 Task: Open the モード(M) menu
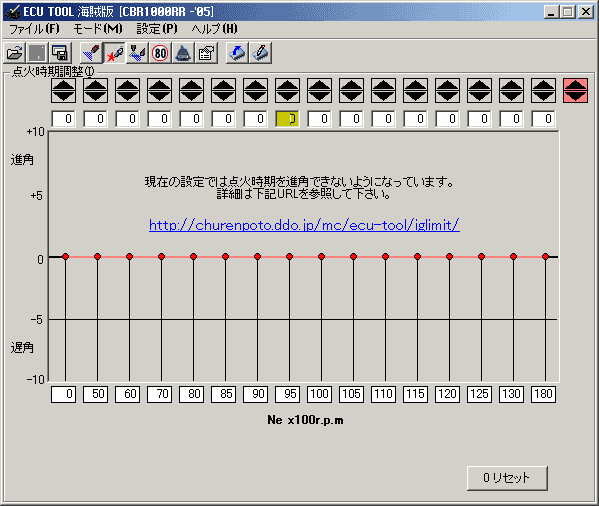97,29
